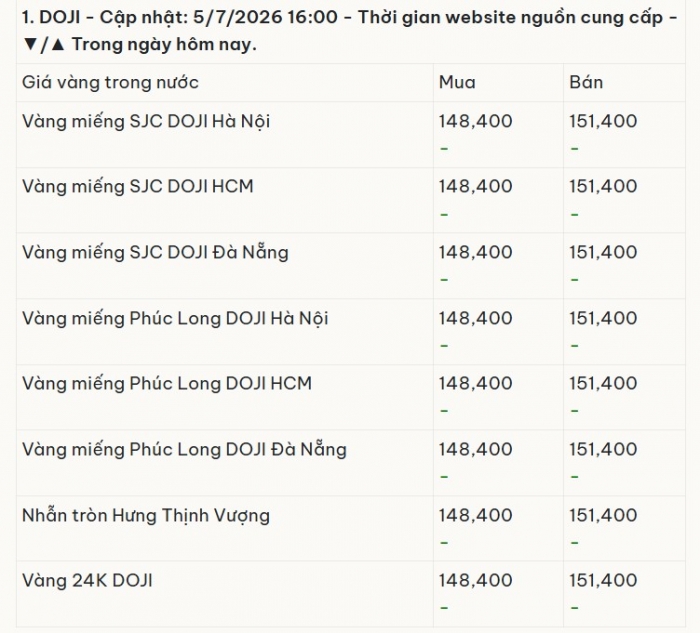The width and height of the screenshot is (700, 633).
Task: Click buy price for SJC DOJI Hà Nội
Action: coord(475,121)
